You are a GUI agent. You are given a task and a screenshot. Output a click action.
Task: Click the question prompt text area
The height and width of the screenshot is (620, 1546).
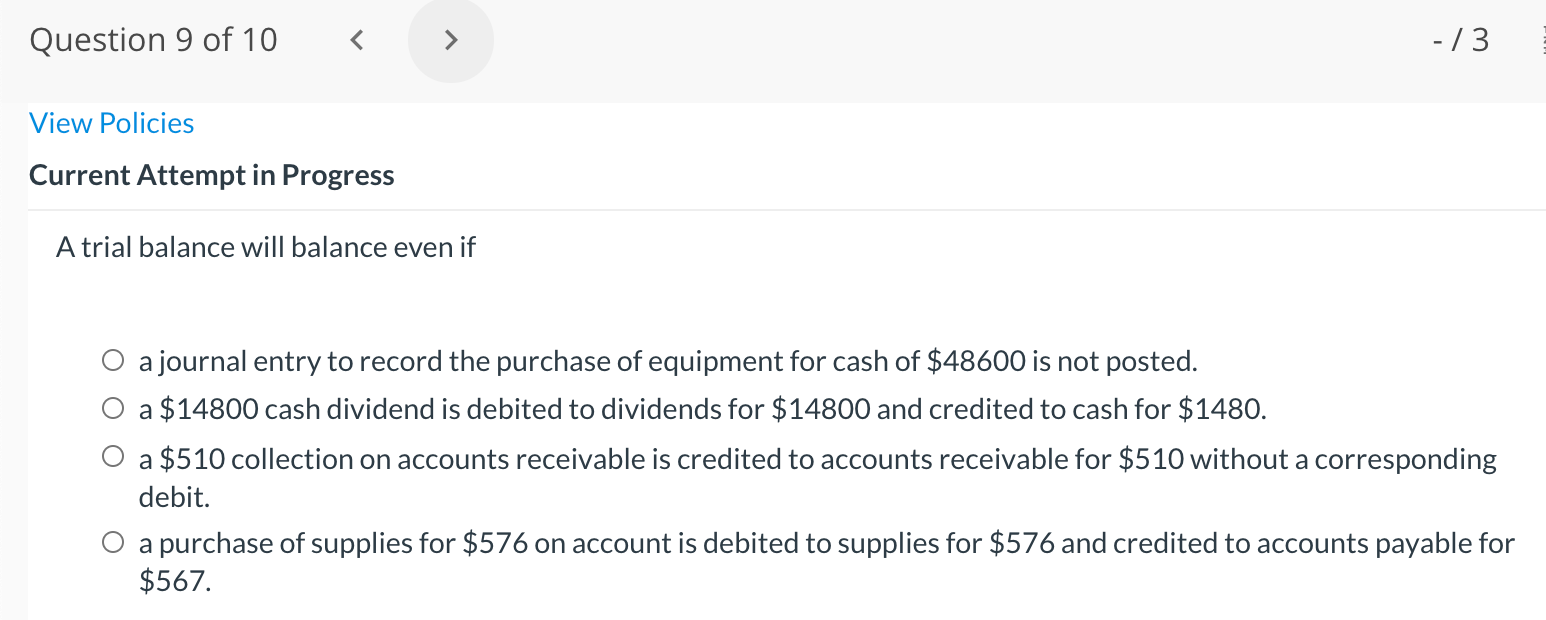[265, 246]
